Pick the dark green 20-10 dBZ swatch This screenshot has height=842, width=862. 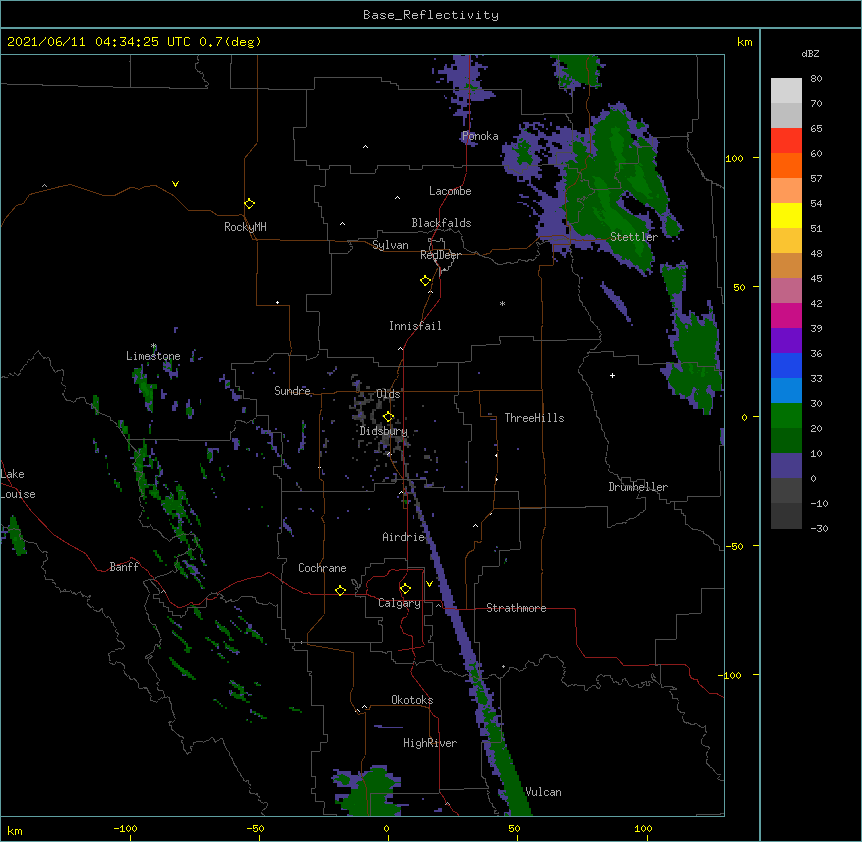point(786,441)
